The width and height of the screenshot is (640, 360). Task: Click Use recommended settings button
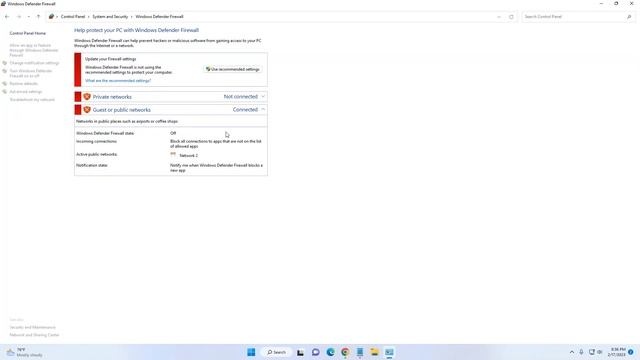pos(233,69)
